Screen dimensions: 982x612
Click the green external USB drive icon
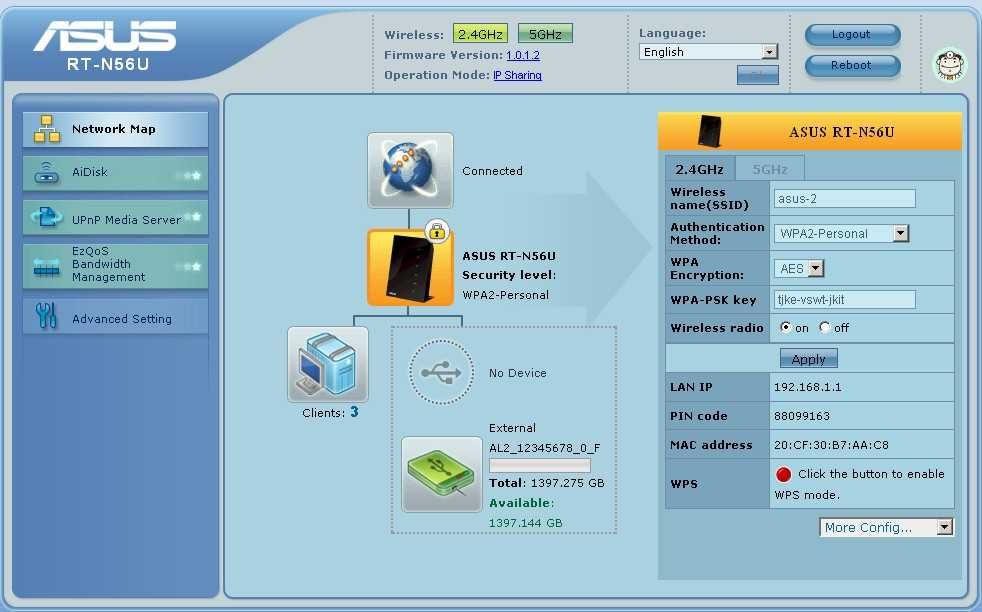click(442, 475)
